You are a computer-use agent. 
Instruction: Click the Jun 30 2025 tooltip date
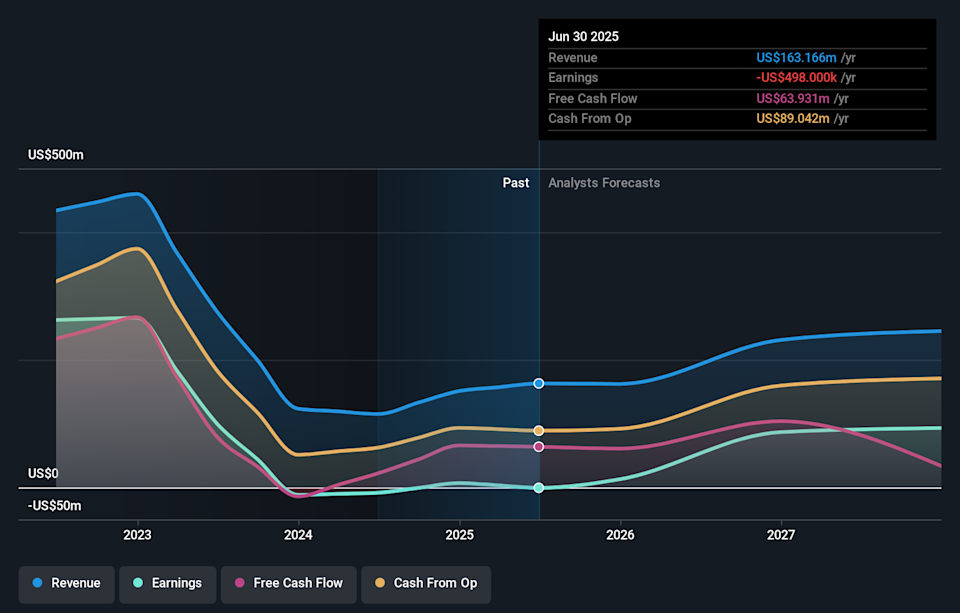[583, 37]
